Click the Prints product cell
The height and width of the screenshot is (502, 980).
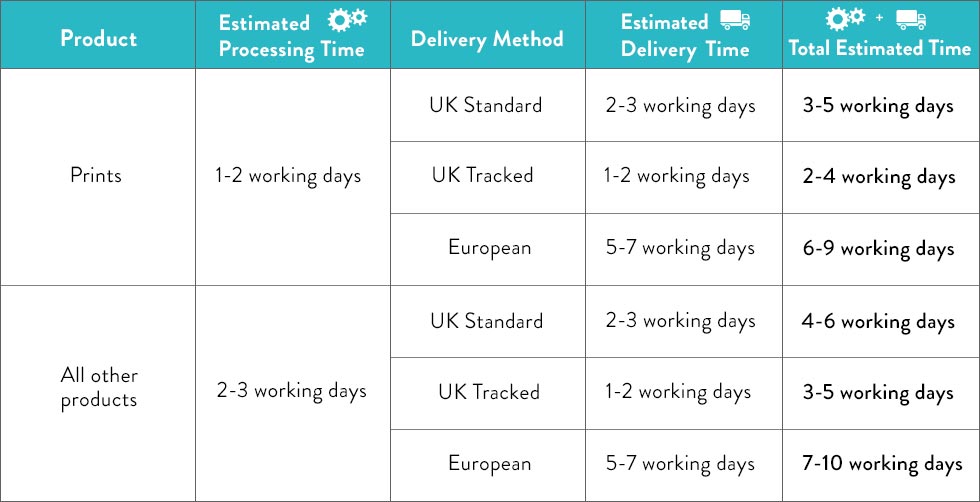[96, 175]
